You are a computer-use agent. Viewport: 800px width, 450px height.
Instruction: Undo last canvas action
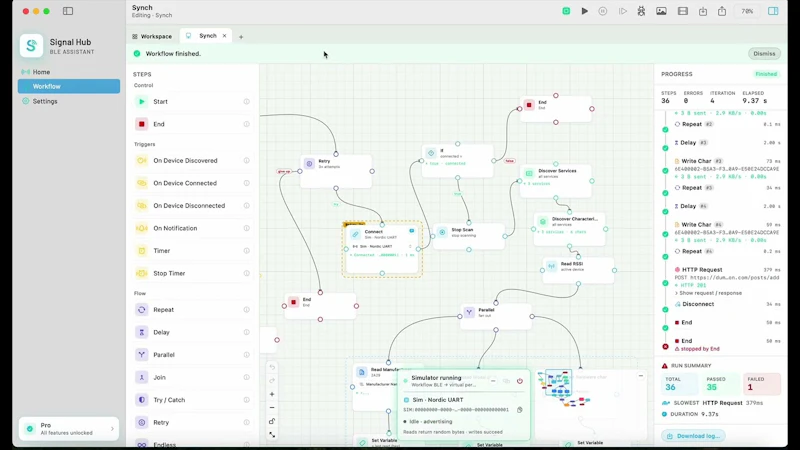(272, 367)
